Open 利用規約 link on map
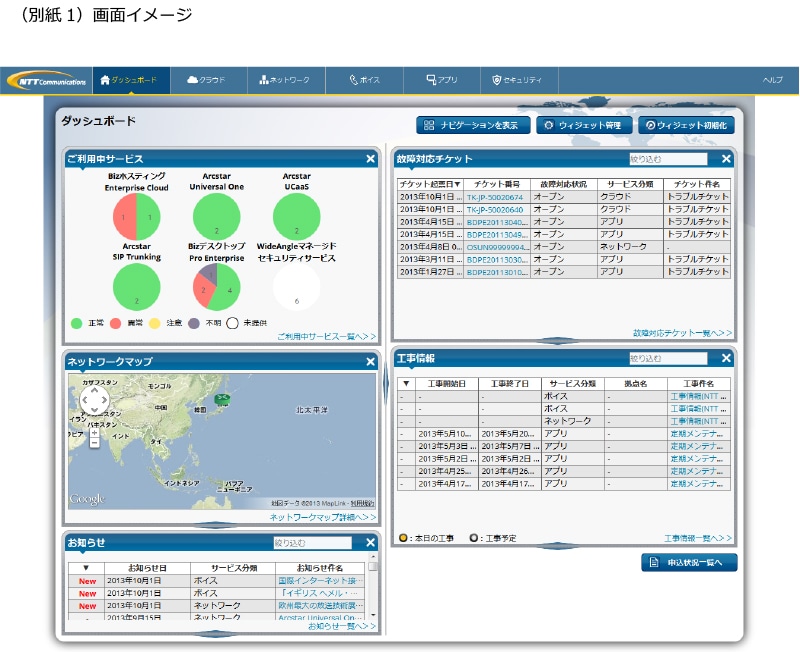Image resolution: width=800 pixels, height=652 pixels. (x=362, y=503)
